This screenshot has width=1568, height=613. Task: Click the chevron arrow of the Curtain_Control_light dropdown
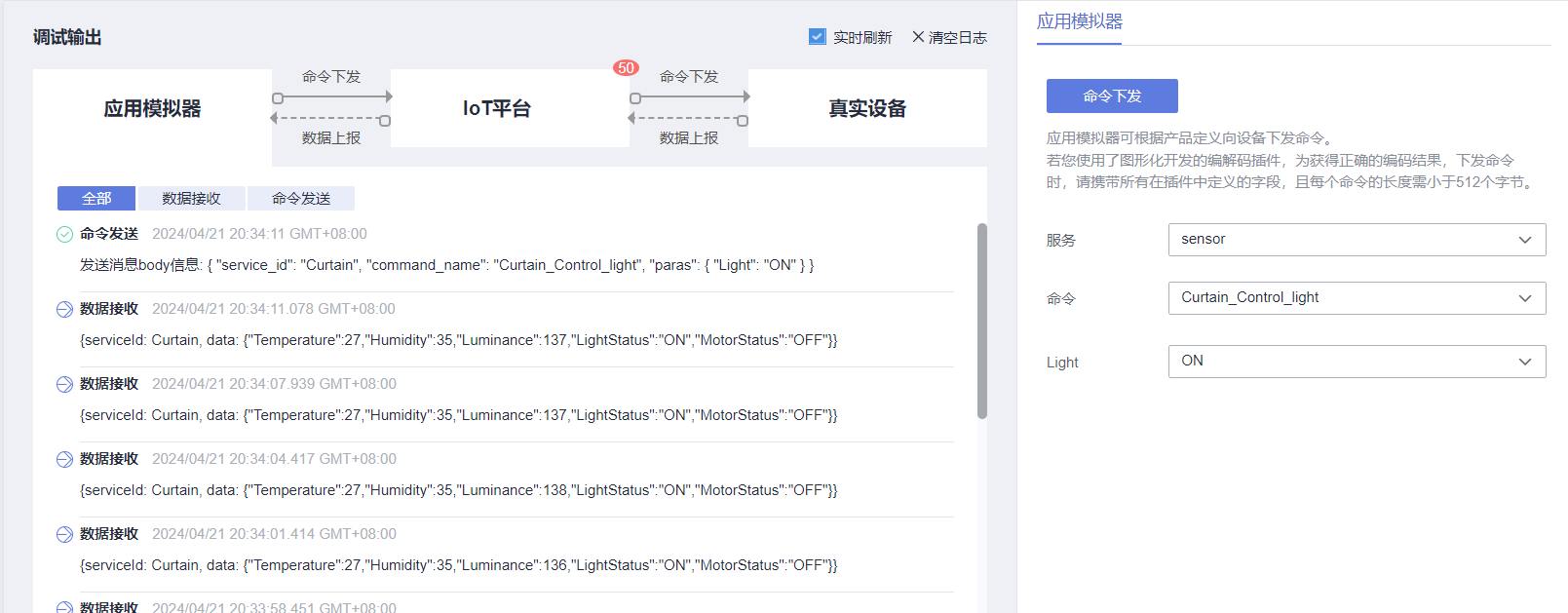pyautogui.click(x=1525, y=298)
